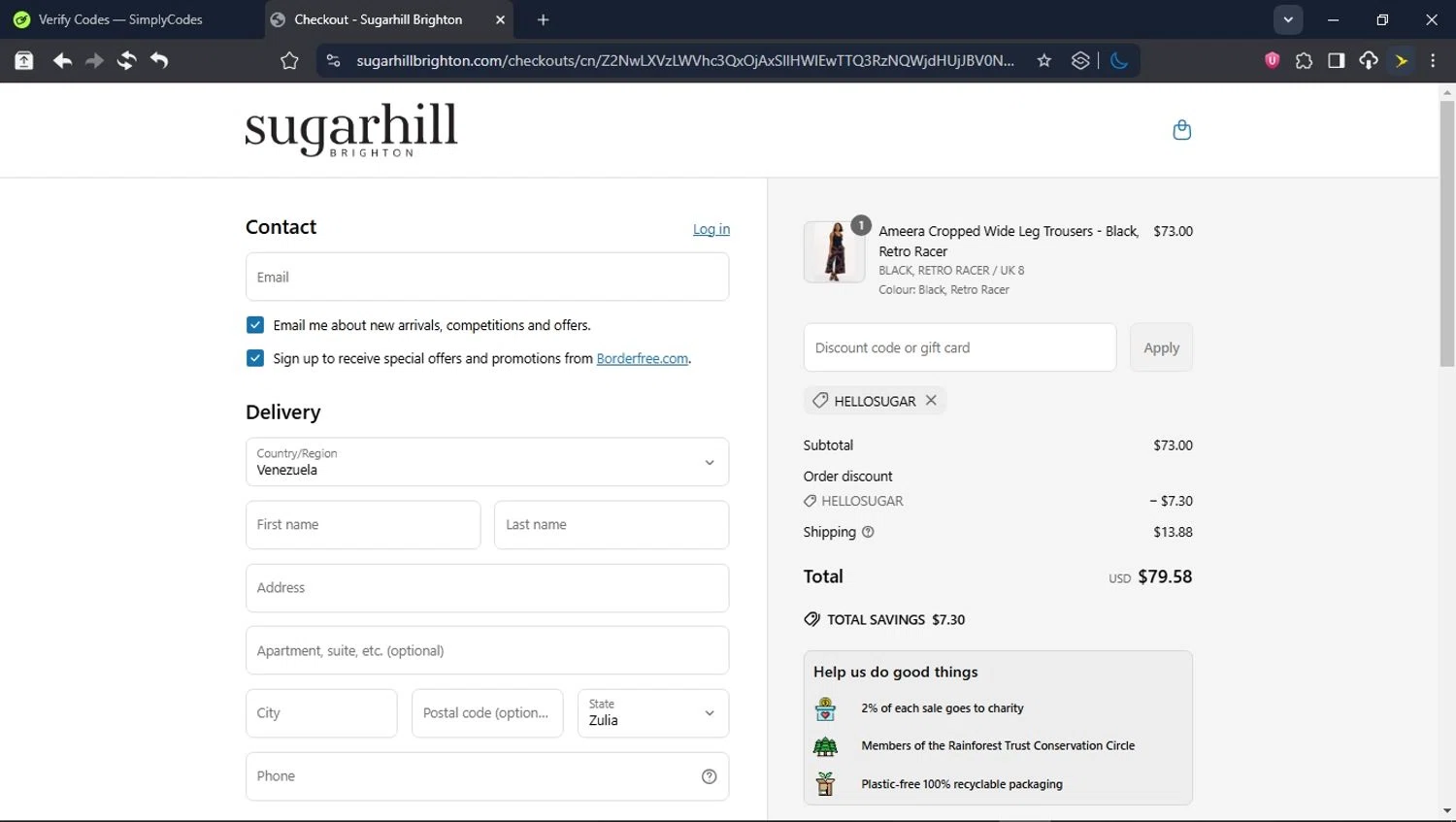Click the layered stack icon in address bar

[1080, 60]
